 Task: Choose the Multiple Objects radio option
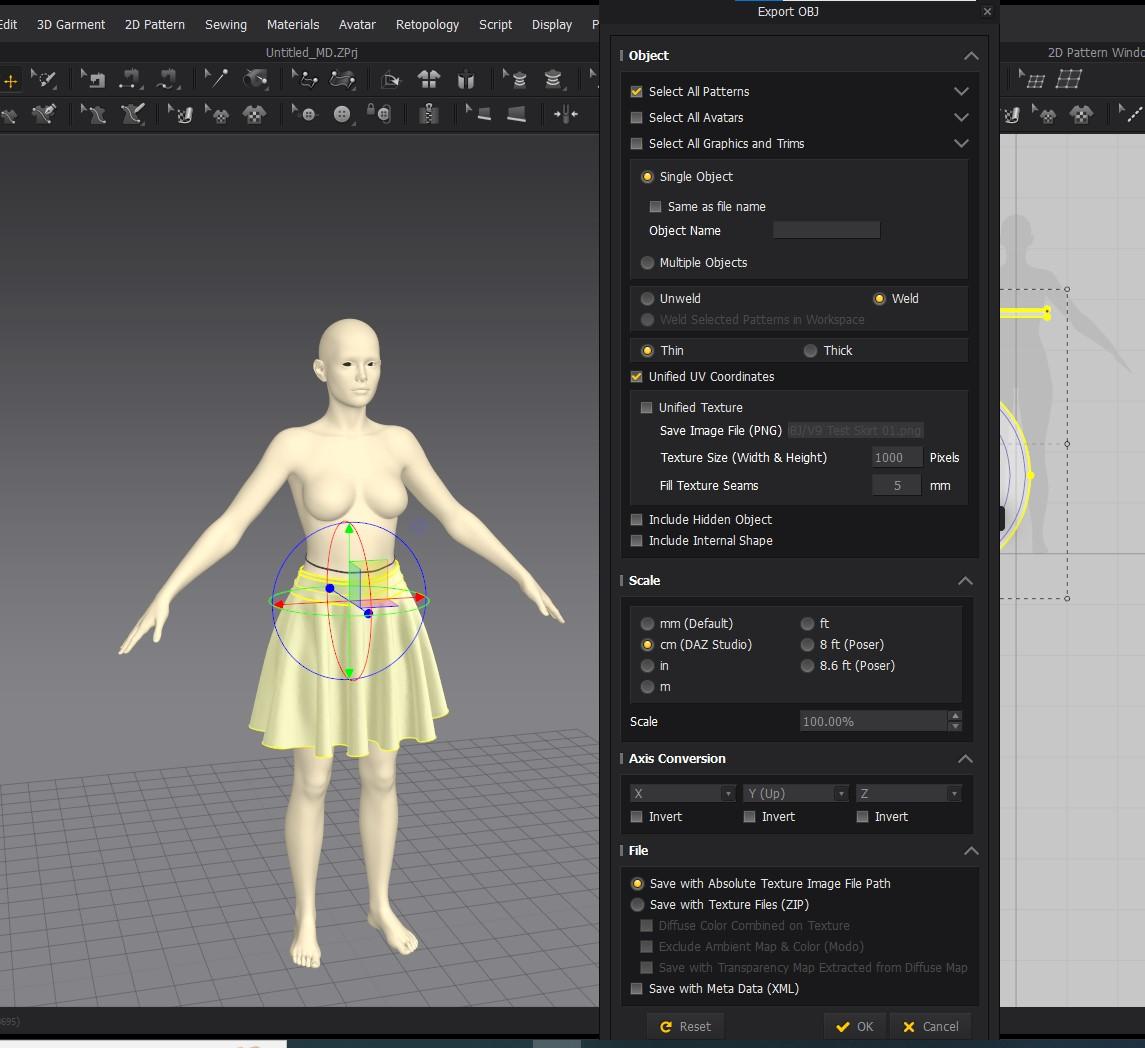click(647, 262)
